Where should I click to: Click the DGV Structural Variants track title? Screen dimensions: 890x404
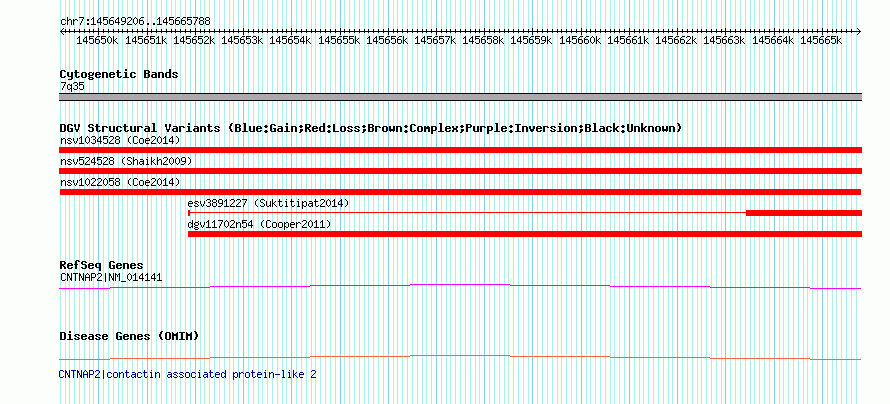(371, 128)
